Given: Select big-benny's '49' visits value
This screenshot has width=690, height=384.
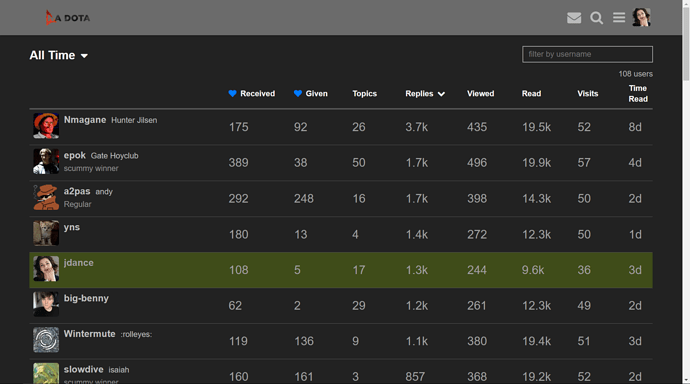Looking at the screenshot, I should pos(584,306).
